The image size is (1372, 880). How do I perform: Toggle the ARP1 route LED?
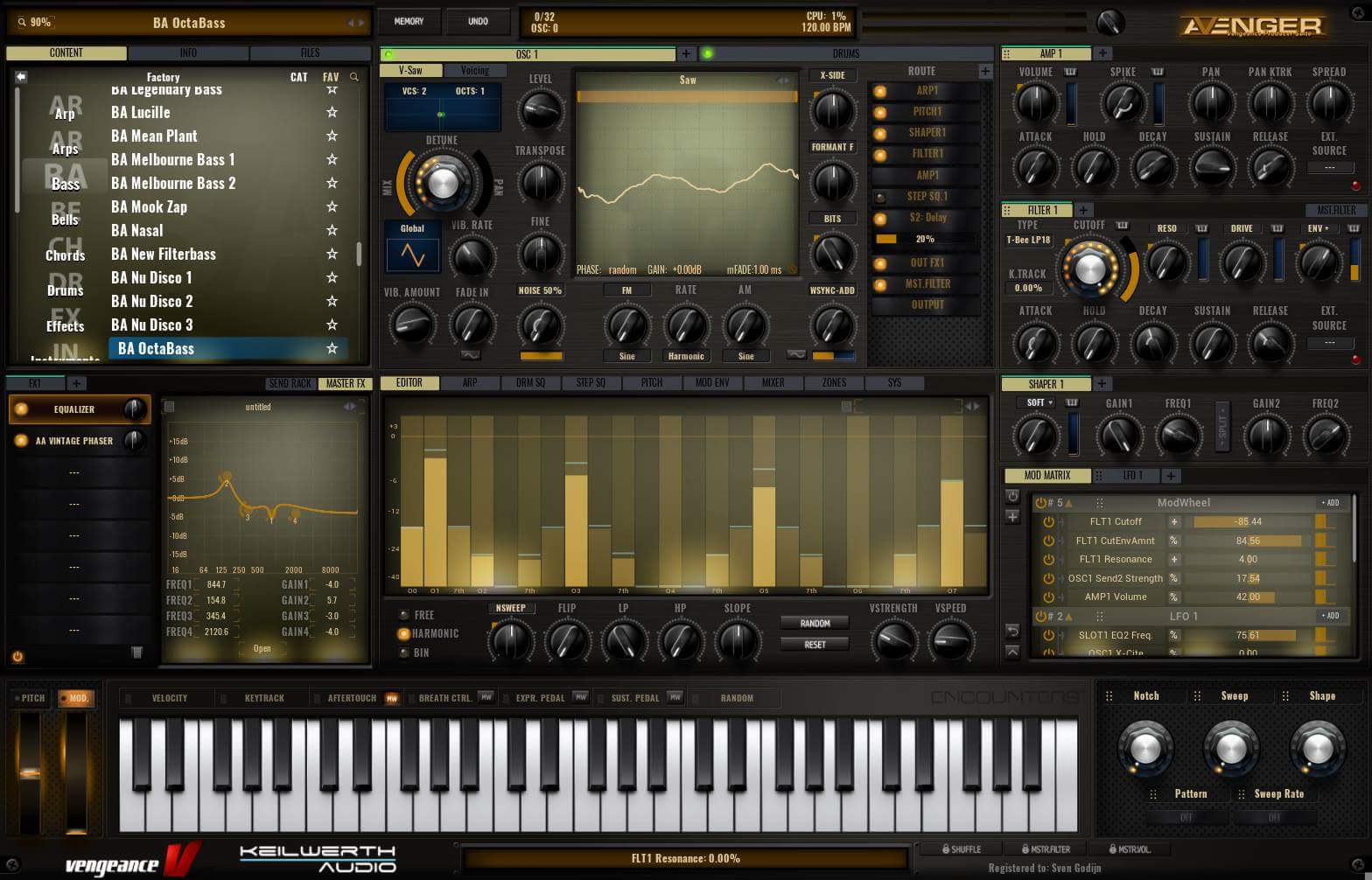tap(880, 91)
